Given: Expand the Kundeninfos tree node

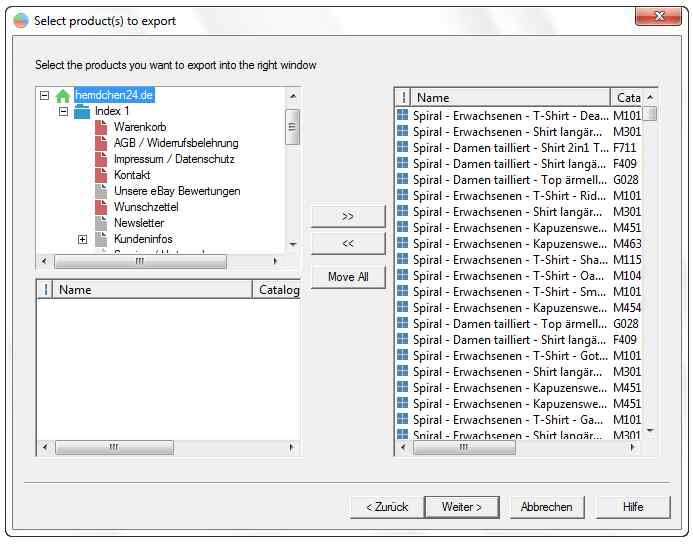Looking at the screenshot, I should (x=82, y=240).
